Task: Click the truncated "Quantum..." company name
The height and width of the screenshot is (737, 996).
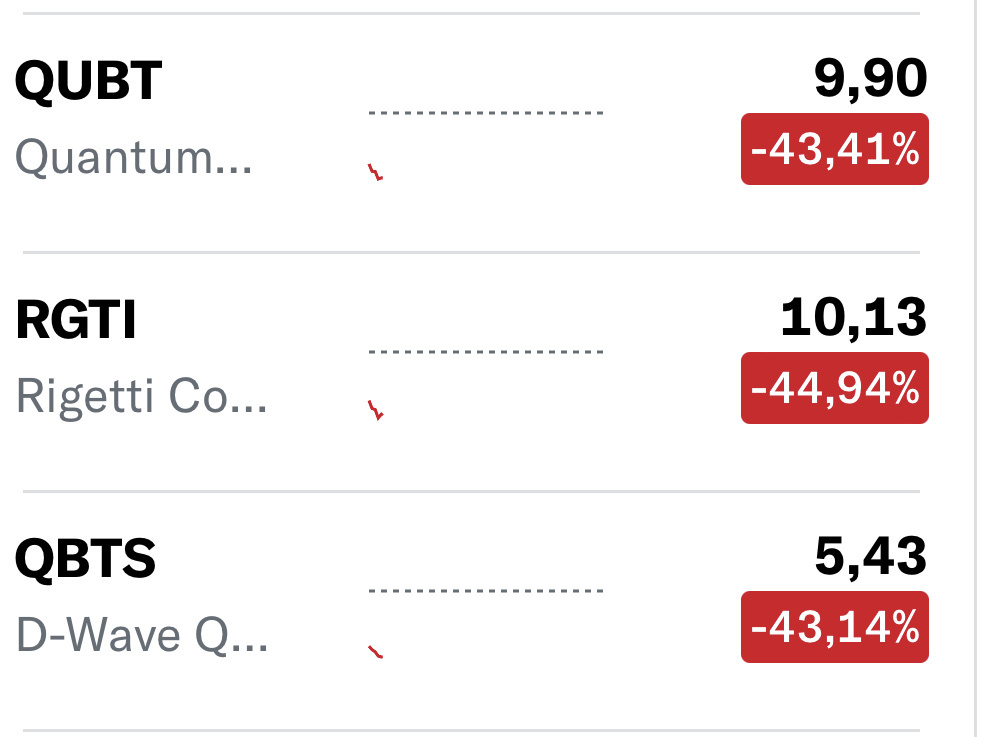Action: pos(134,158)
